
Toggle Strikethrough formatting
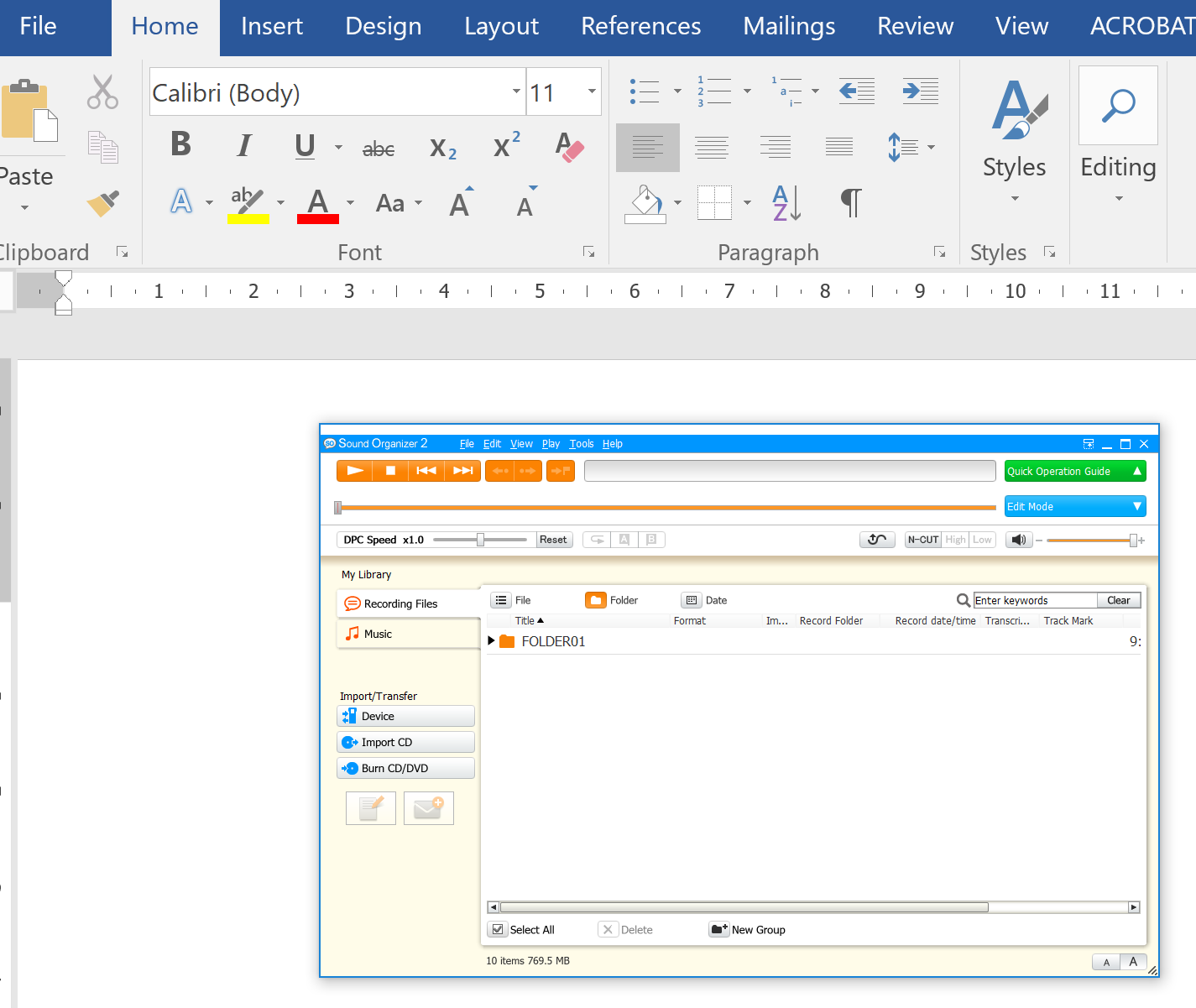[x=379, y=149]
